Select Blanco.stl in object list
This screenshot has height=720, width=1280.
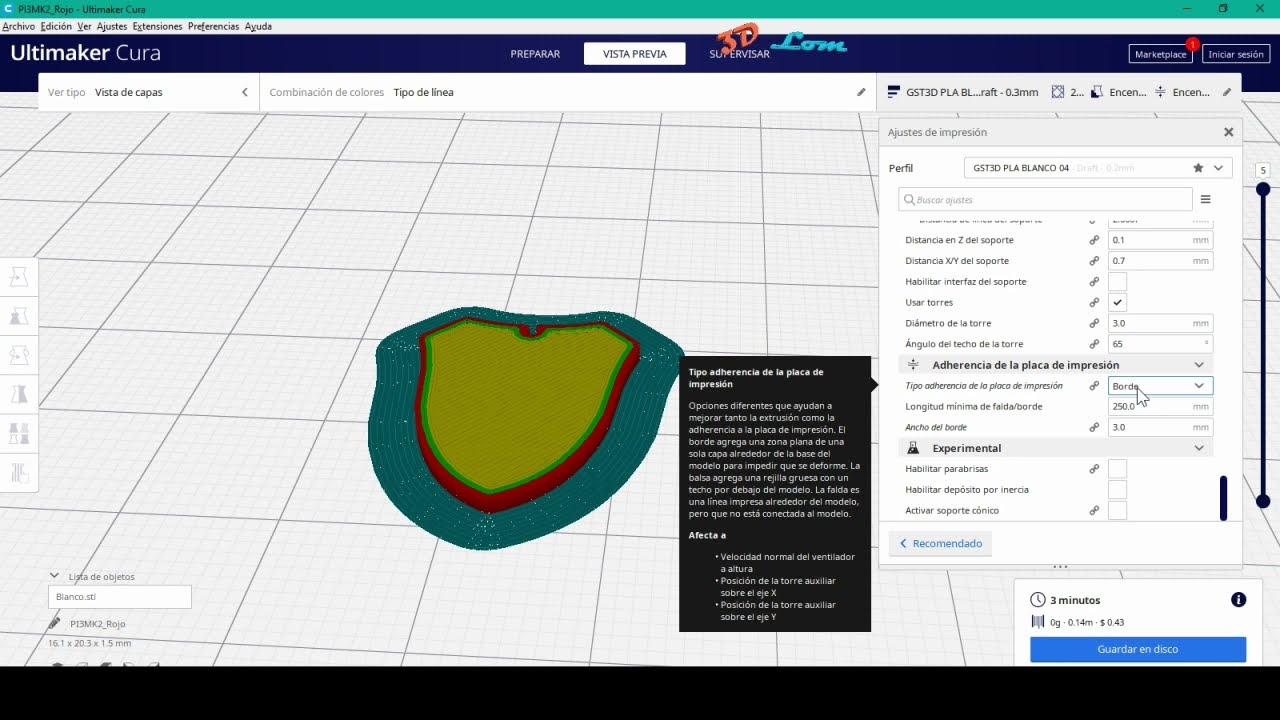pos(120,597)
